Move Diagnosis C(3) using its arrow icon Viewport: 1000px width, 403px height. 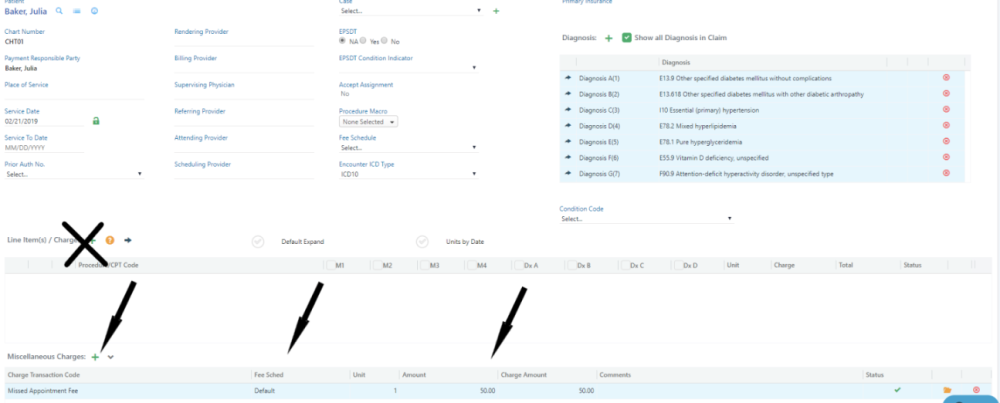(x=568, y=110)
